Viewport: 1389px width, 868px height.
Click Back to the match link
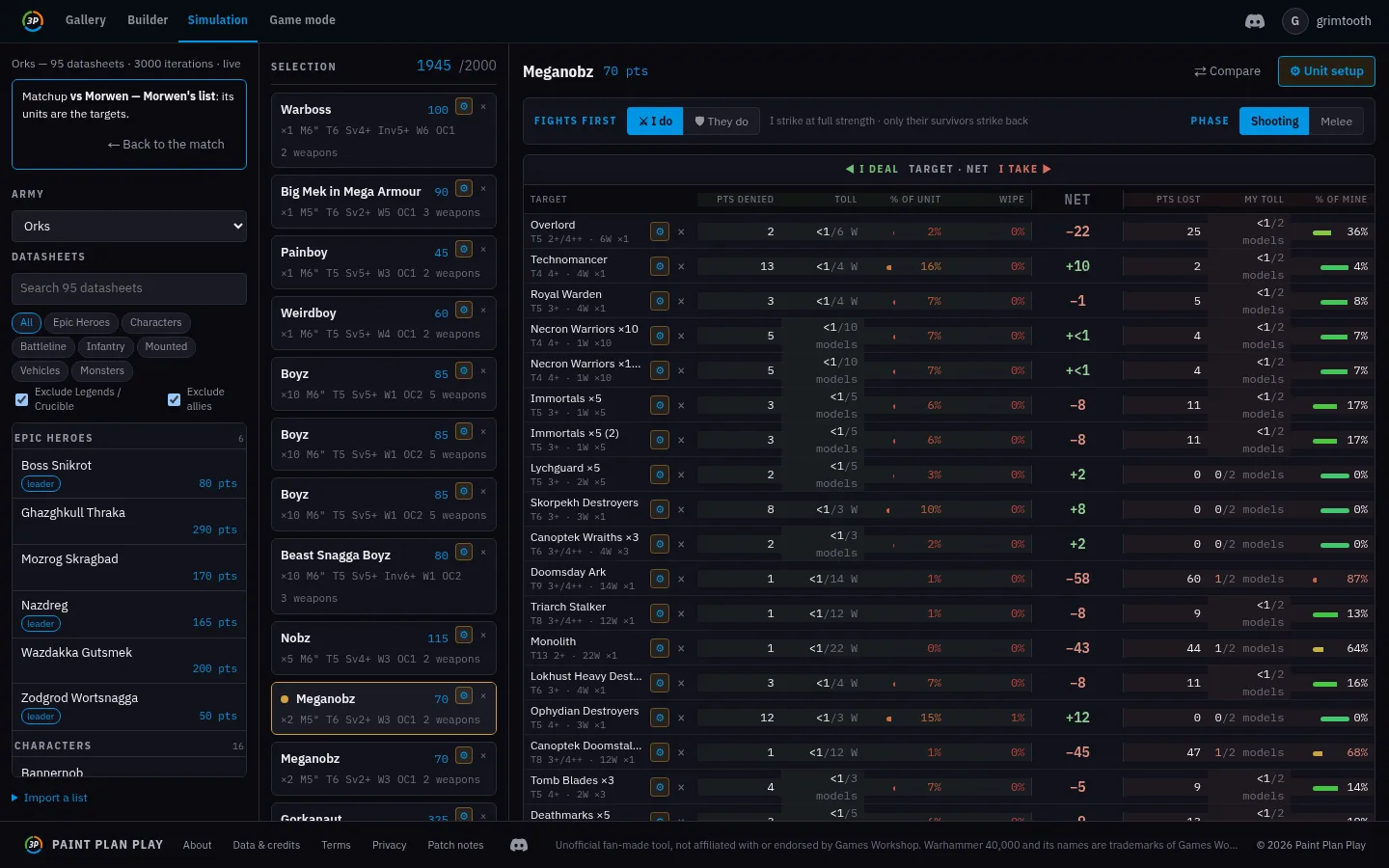pyautogui.click(x=166, y=145)
